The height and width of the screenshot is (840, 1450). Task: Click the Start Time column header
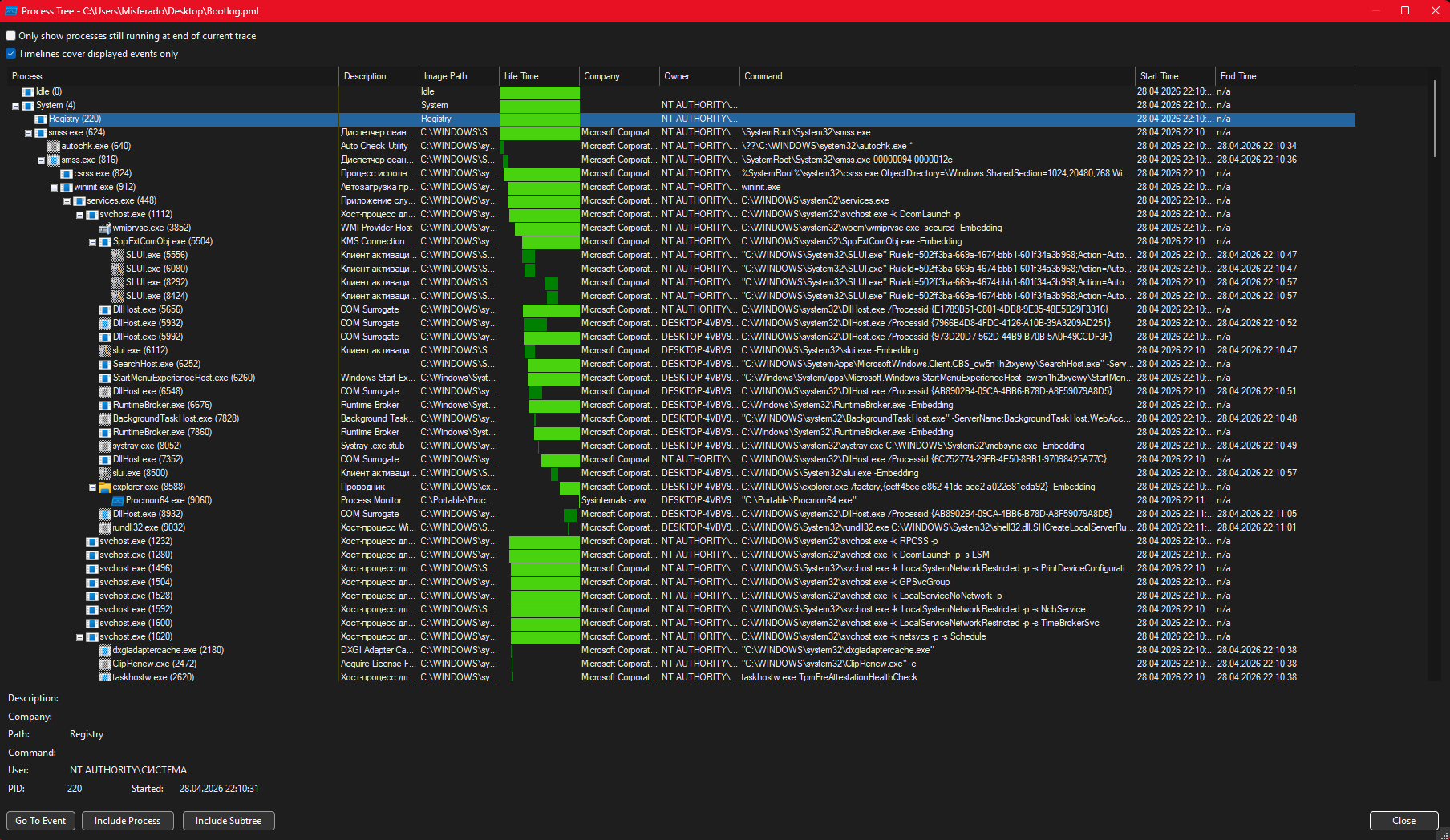1174,76
